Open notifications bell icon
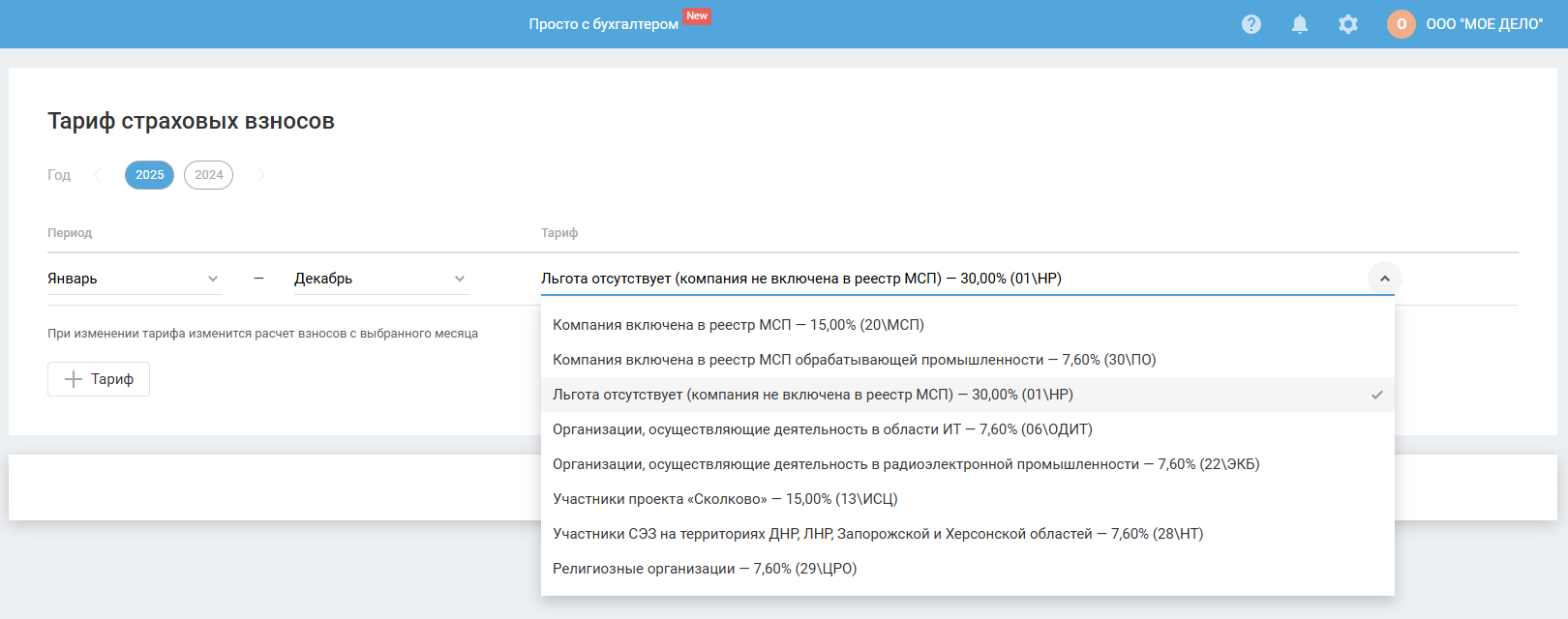The image size is (1568, 619). point(1300,24)
